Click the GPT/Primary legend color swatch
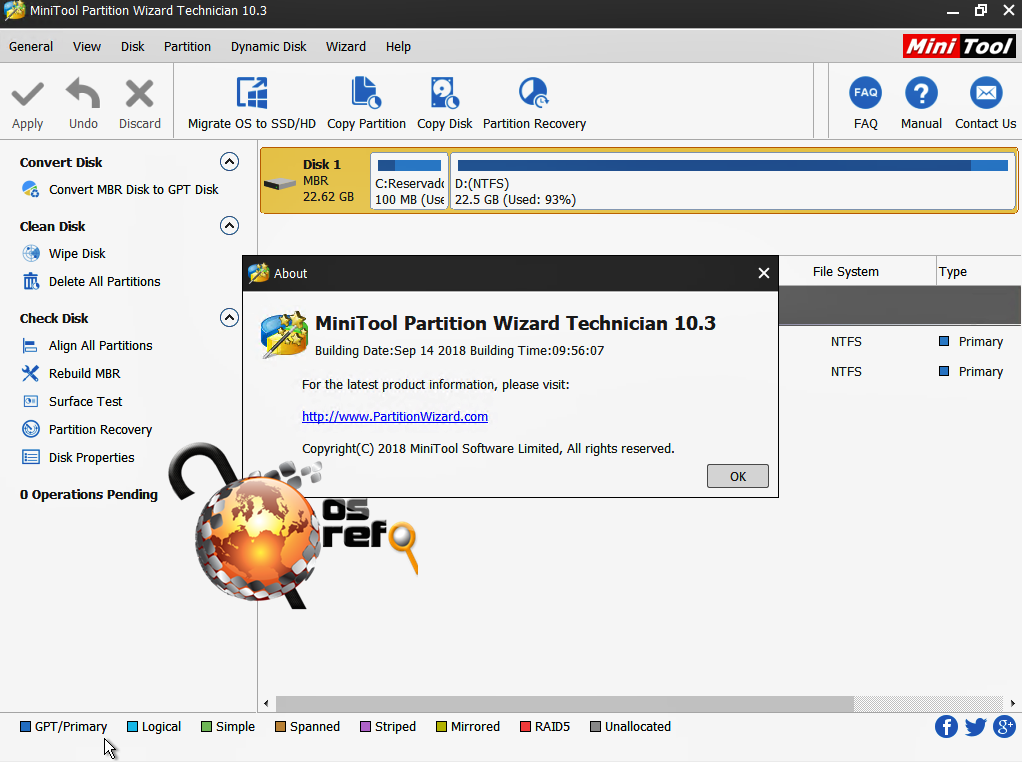This screenshot has height=762, width=1022. point(25,726)
